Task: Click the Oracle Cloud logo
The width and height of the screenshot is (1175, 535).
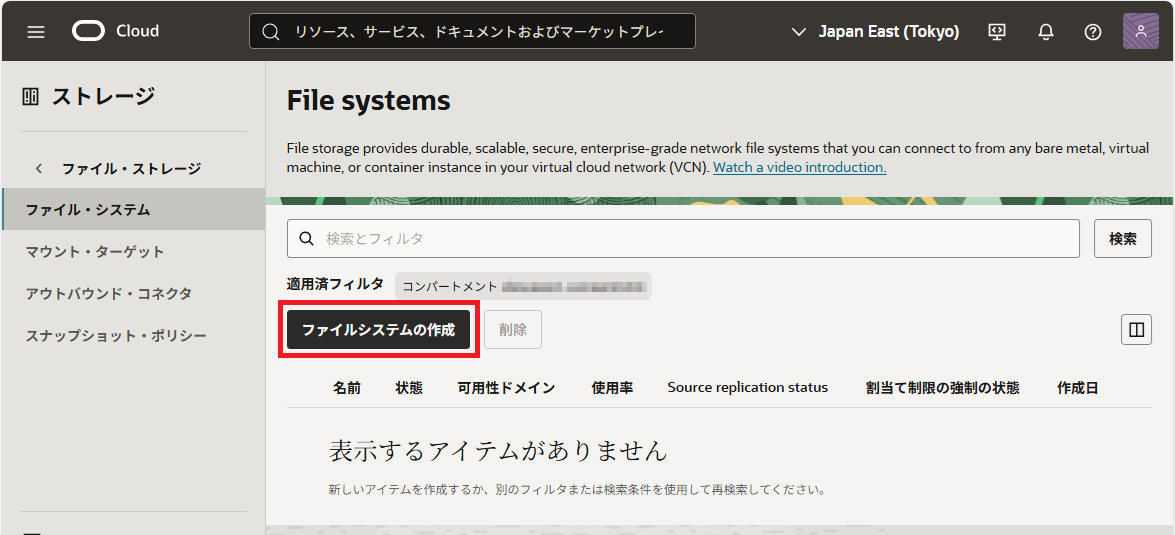Action: click(115, 31)
